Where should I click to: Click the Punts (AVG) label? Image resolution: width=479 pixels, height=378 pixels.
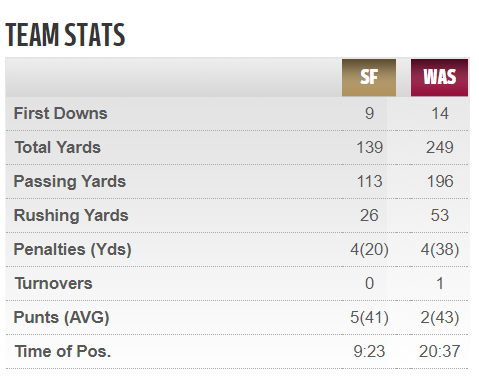[x=61, y=317]
